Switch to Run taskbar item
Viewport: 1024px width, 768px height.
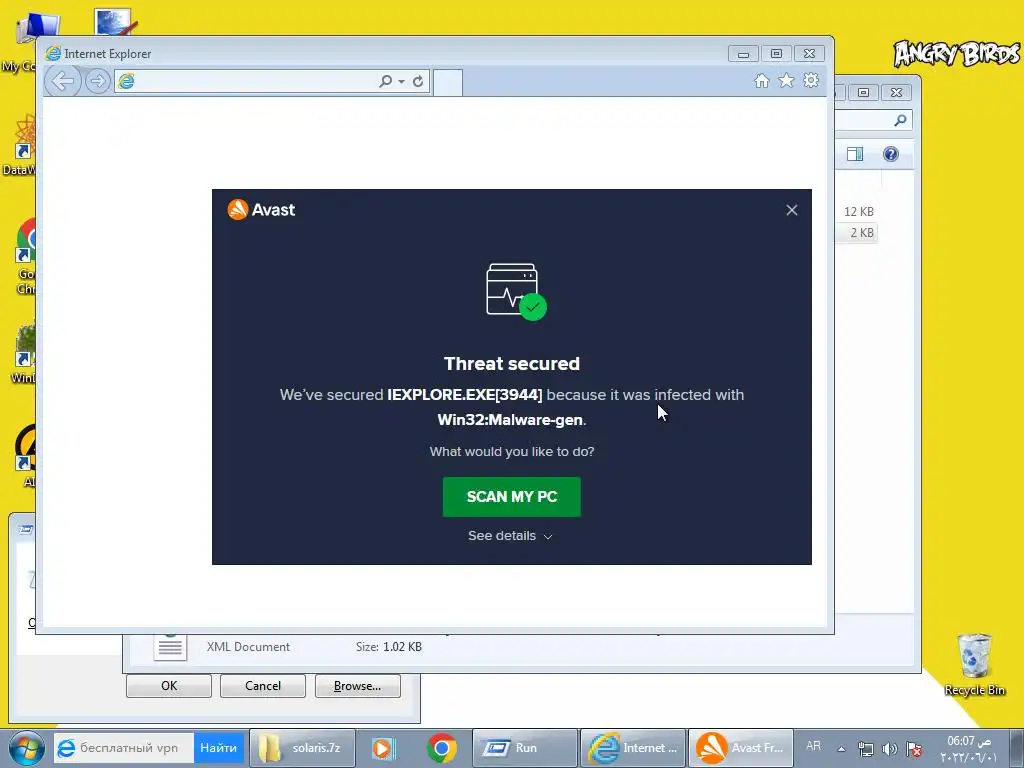524,748
